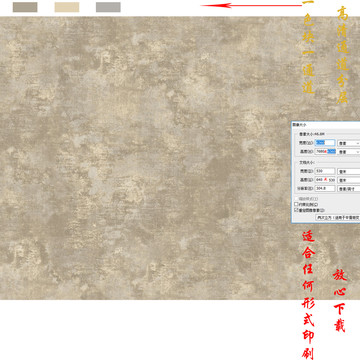Image resolution: width=360 pixels, height=360 pixels.
Task: Click the document width field showing 530
Action: click(325, 171)
